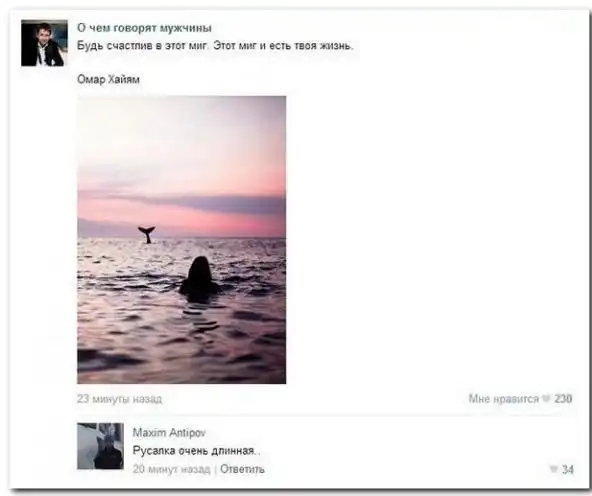Screen dimensions: 592x496
Task: Click the purple cloud band in the photo
Action: [x=211, y=202]
